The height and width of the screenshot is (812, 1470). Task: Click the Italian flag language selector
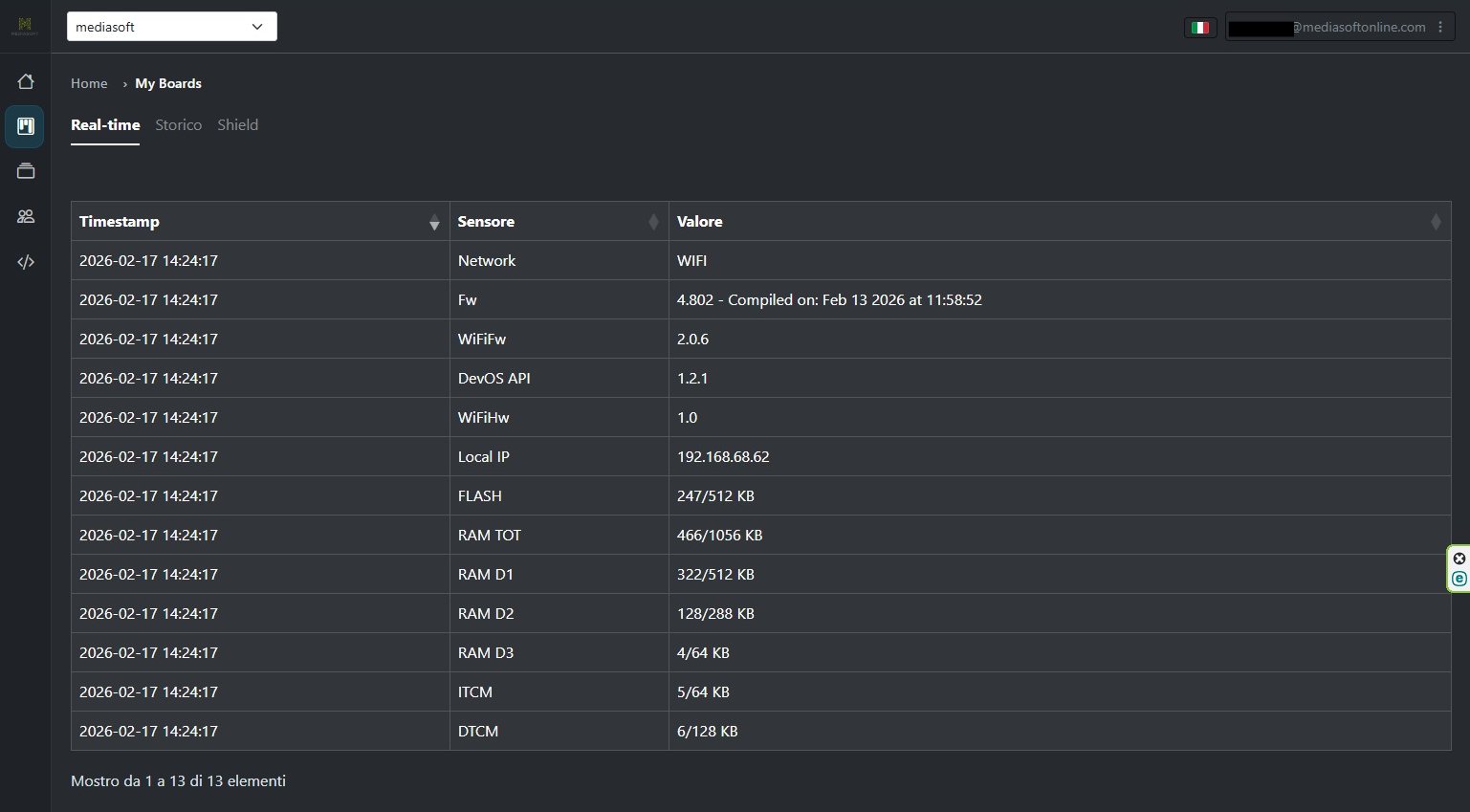click(1199, 28)
